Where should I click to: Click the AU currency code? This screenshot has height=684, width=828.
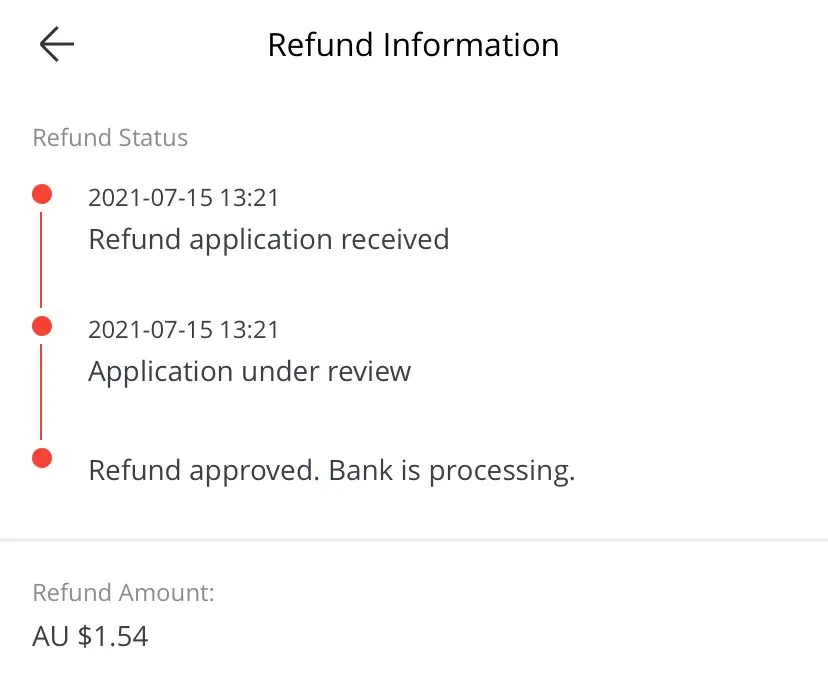50,636
